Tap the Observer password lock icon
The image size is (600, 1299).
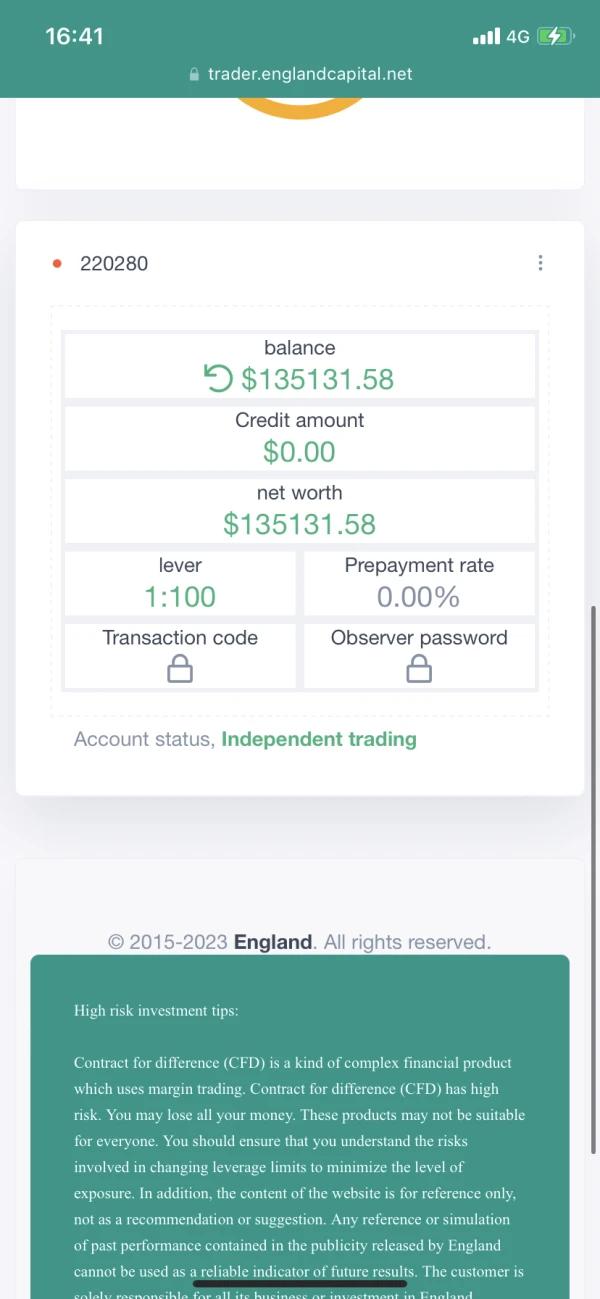click(x=419, y=669)
